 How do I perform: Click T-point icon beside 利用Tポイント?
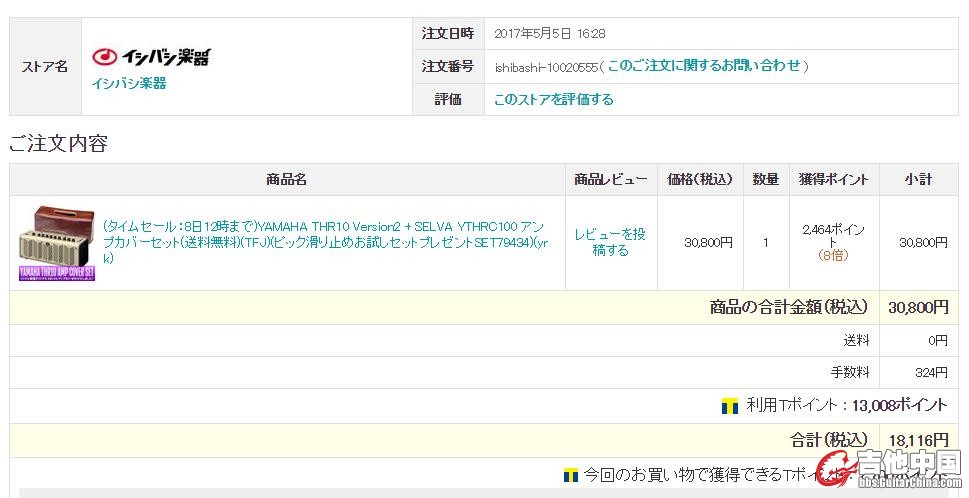point(730,406)
